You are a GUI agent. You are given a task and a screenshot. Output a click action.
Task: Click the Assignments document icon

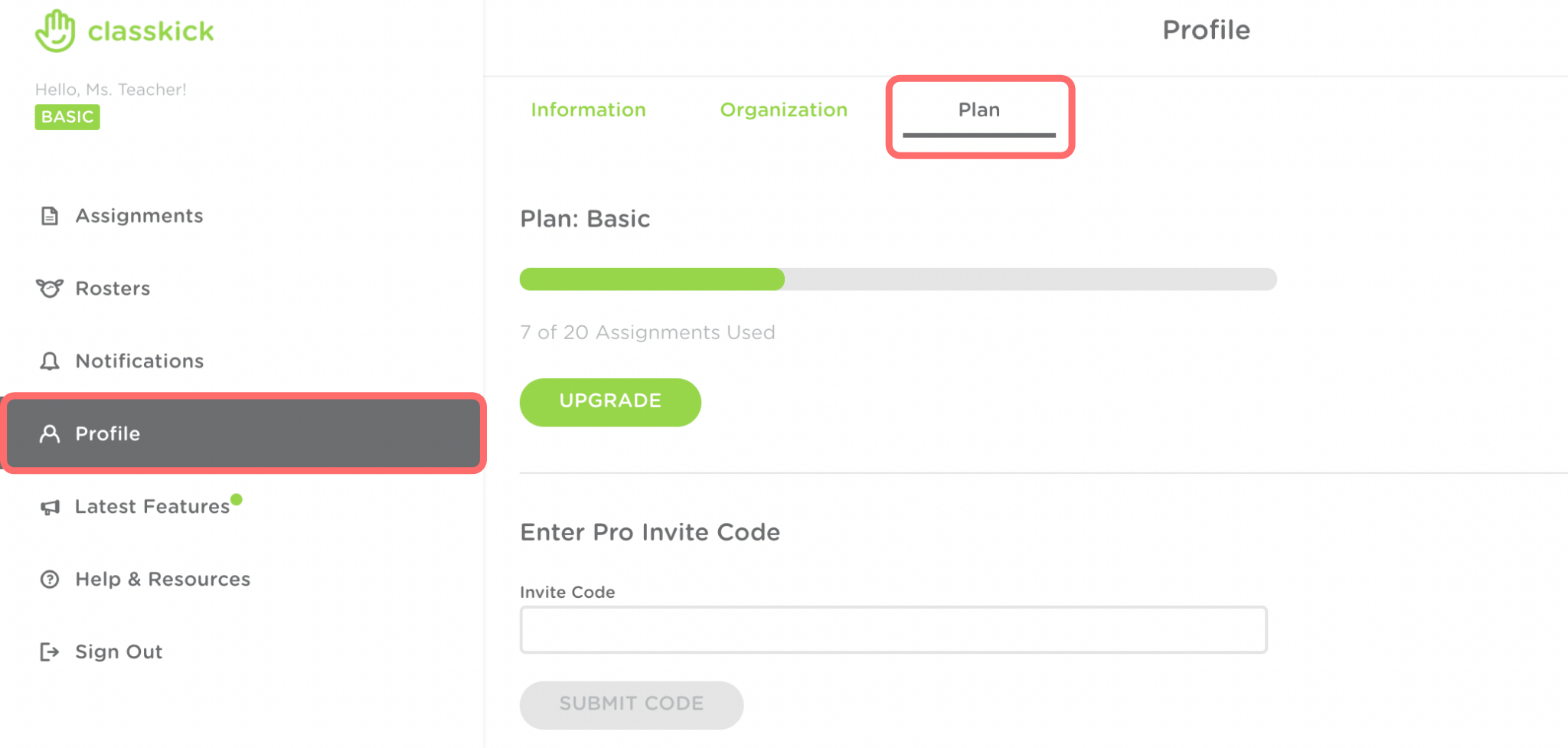(50, 216)
